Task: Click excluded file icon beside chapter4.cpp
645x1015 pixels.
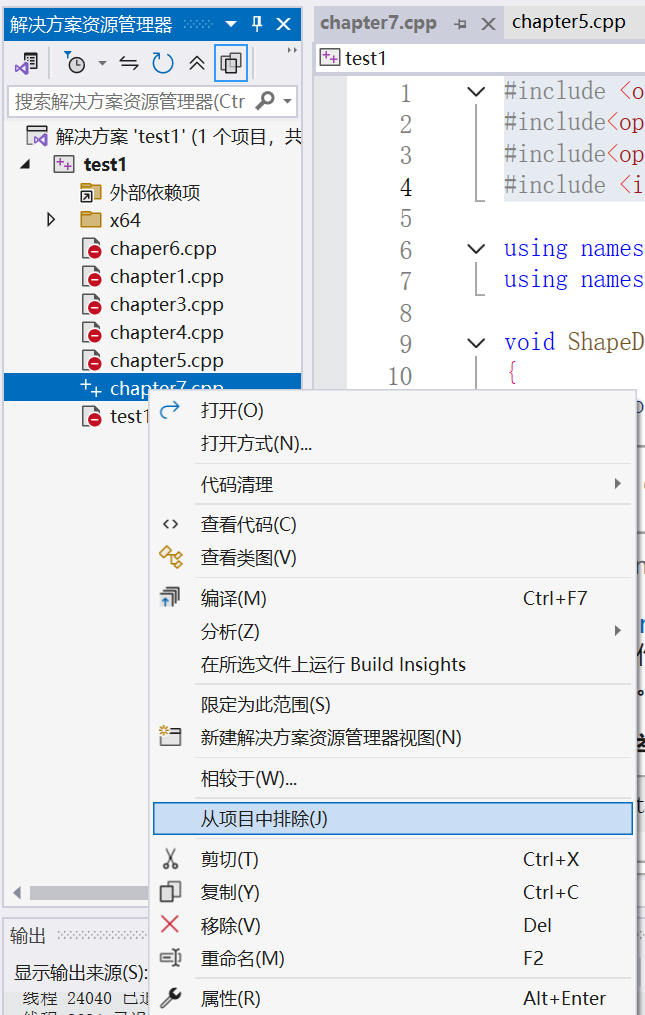Action: pyautogui.click(x=92, y=333)
